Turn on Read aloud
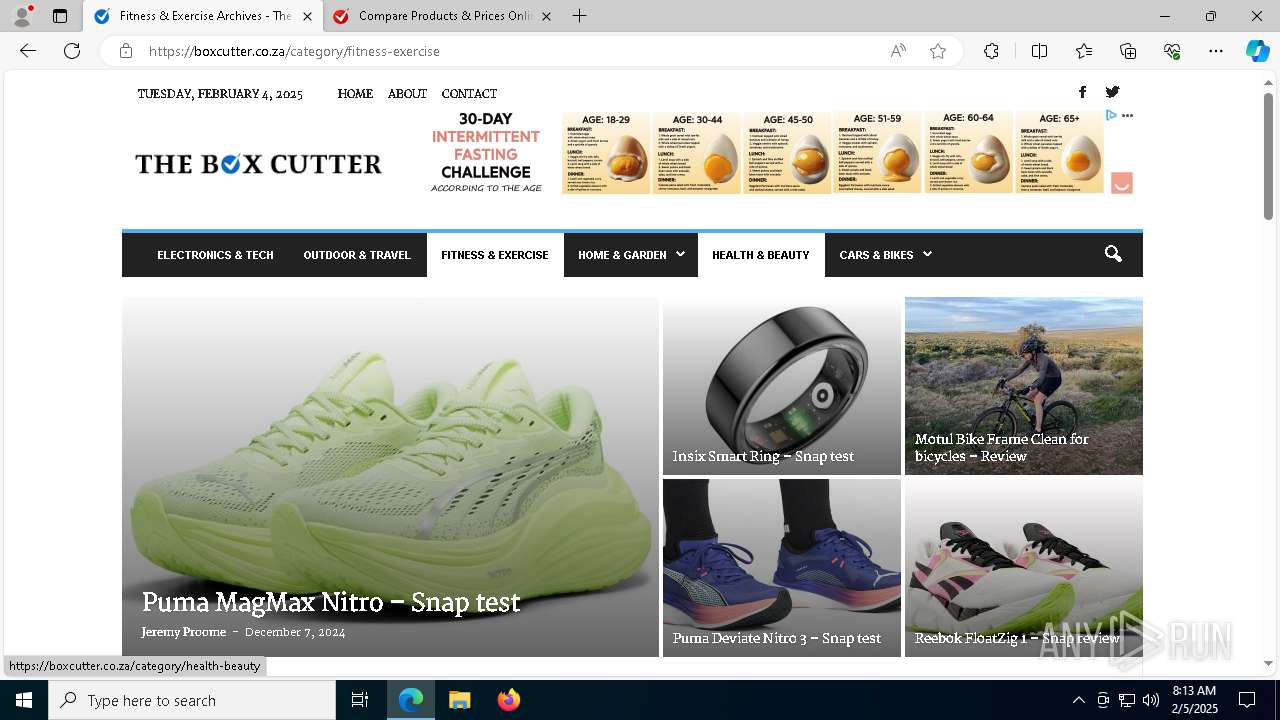The height and width of the screenshot is (720, 1280). (x=898, y=51)
